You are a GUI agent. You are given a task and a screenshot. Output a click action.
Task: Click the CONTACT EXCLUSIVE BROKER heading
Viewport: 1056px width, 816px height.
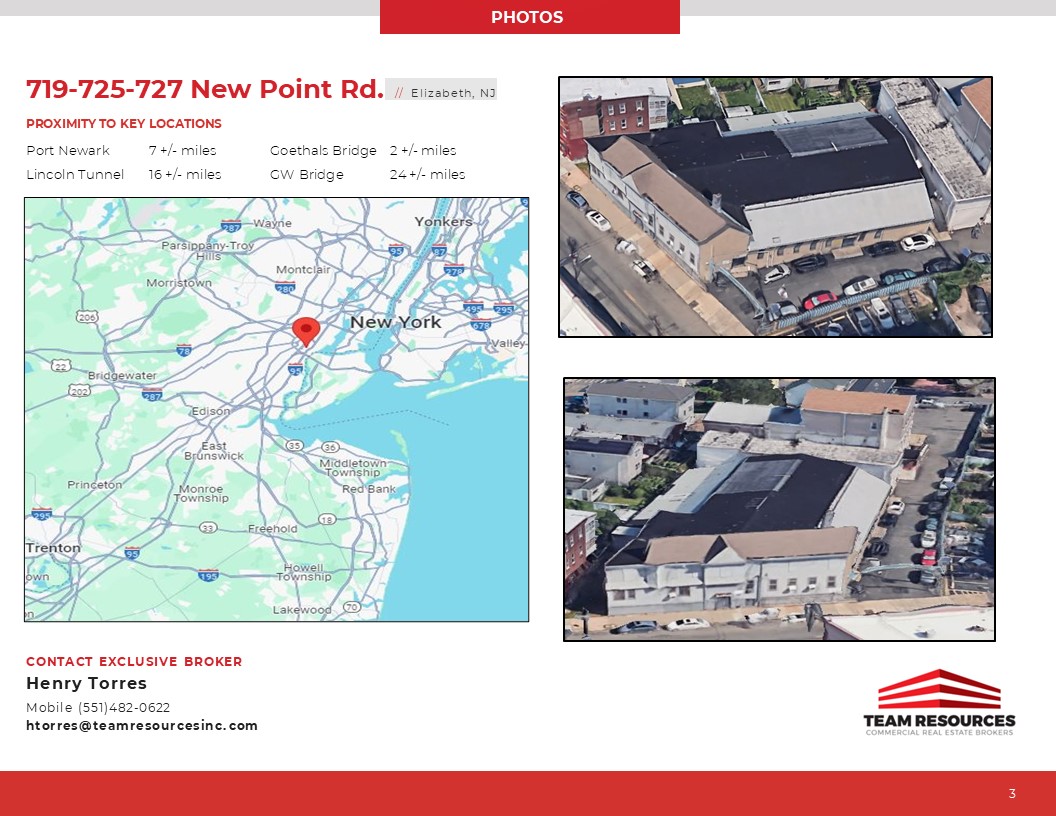[134, 661]
